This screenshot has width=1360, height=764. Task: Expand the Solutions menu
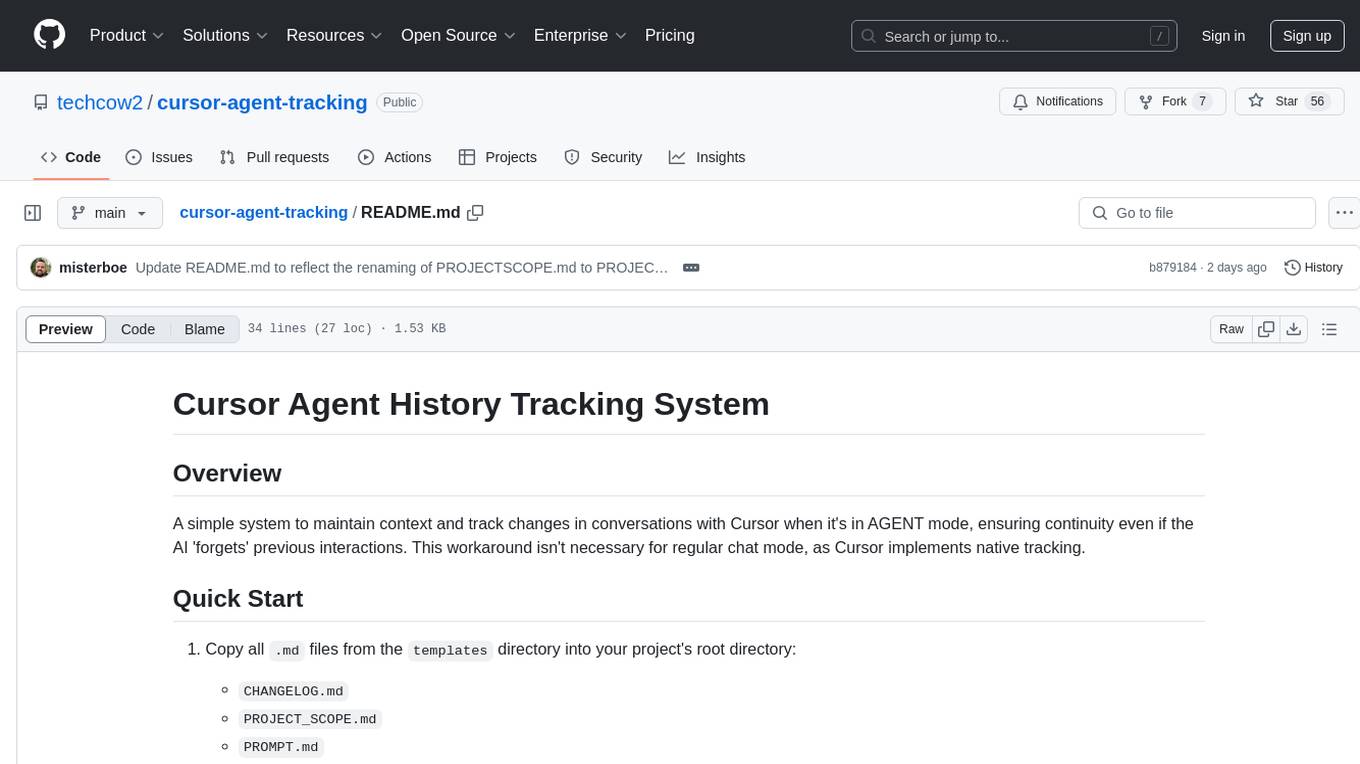[225, 35]
